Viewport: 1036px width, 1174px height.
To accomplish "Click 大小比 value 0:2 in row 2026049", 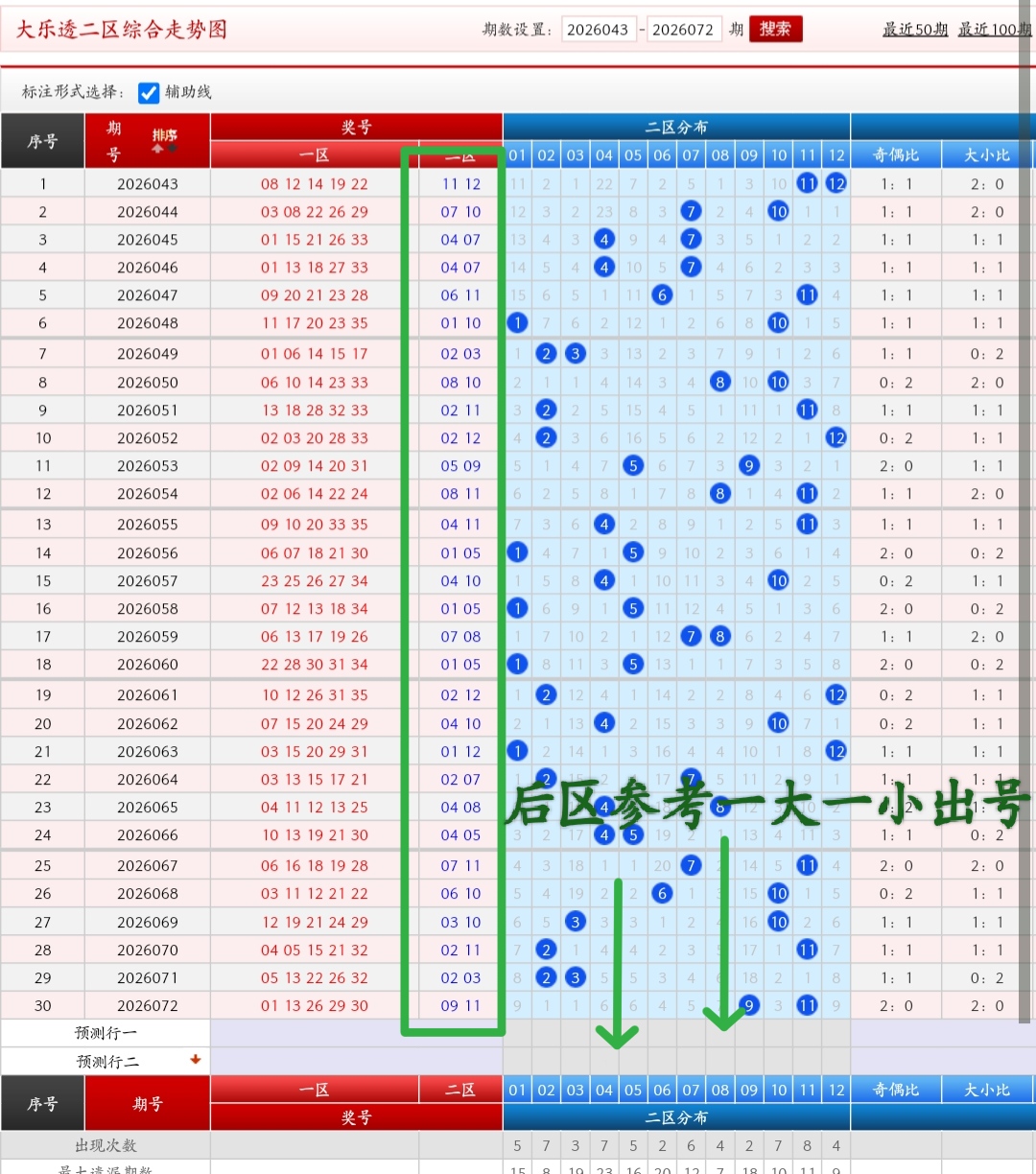I will (x=987, y=353).
